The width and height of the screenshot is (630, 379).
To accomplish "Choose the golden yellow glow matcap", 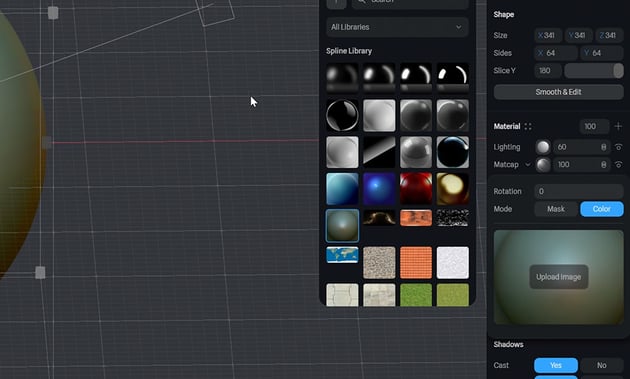I will 452,189.
